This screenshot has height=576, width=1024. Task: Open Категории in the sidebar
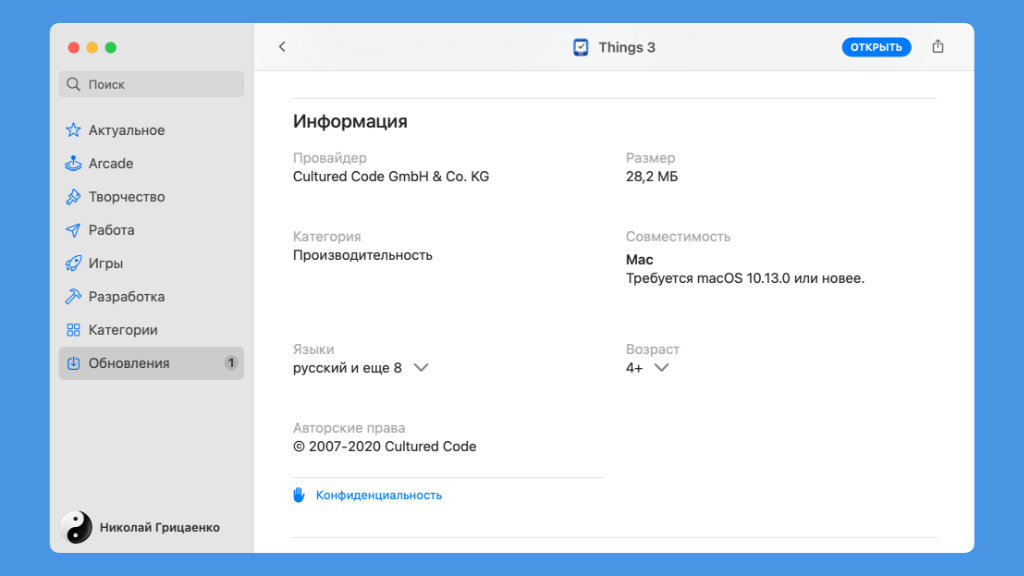[151, 330]
